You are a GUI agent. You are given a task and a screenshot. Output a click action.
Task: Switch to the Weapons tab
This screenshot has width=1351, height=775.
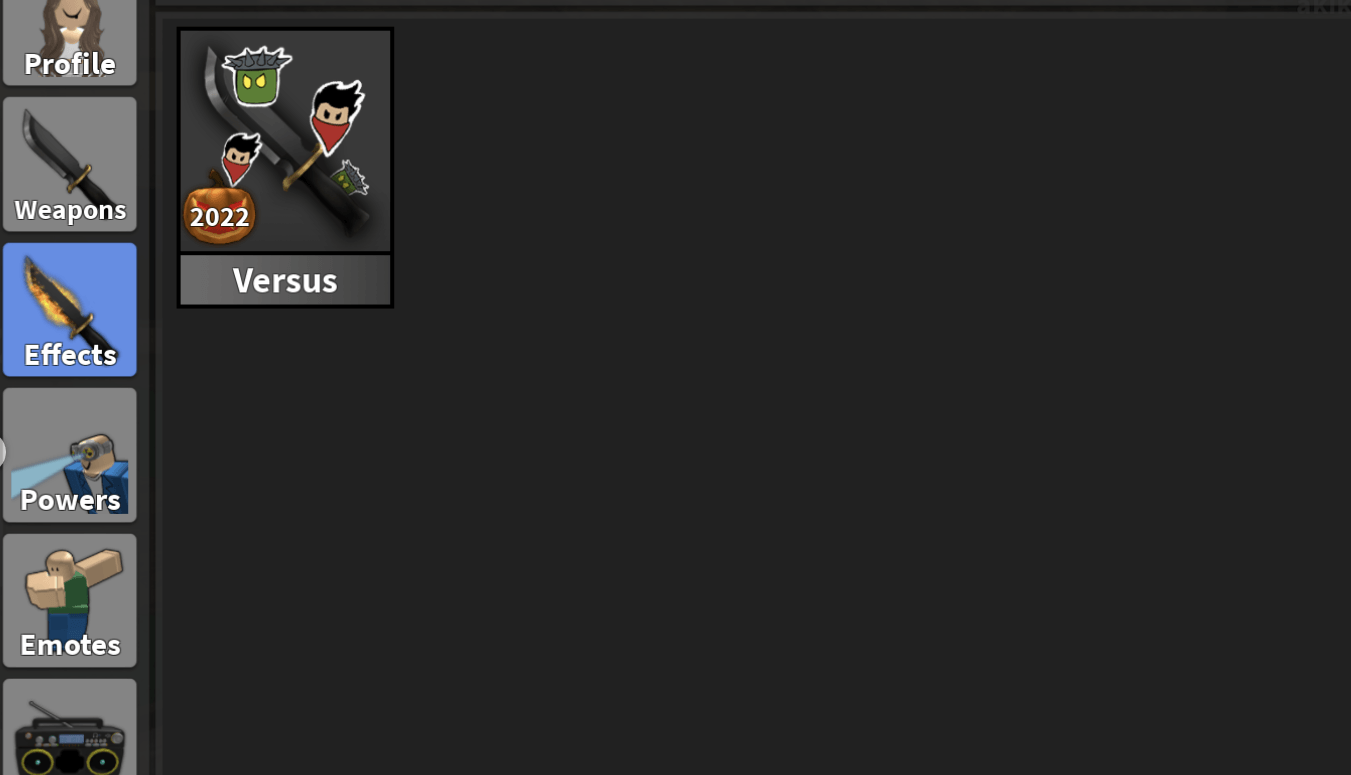pyautogui.click(x=69, y=164)
